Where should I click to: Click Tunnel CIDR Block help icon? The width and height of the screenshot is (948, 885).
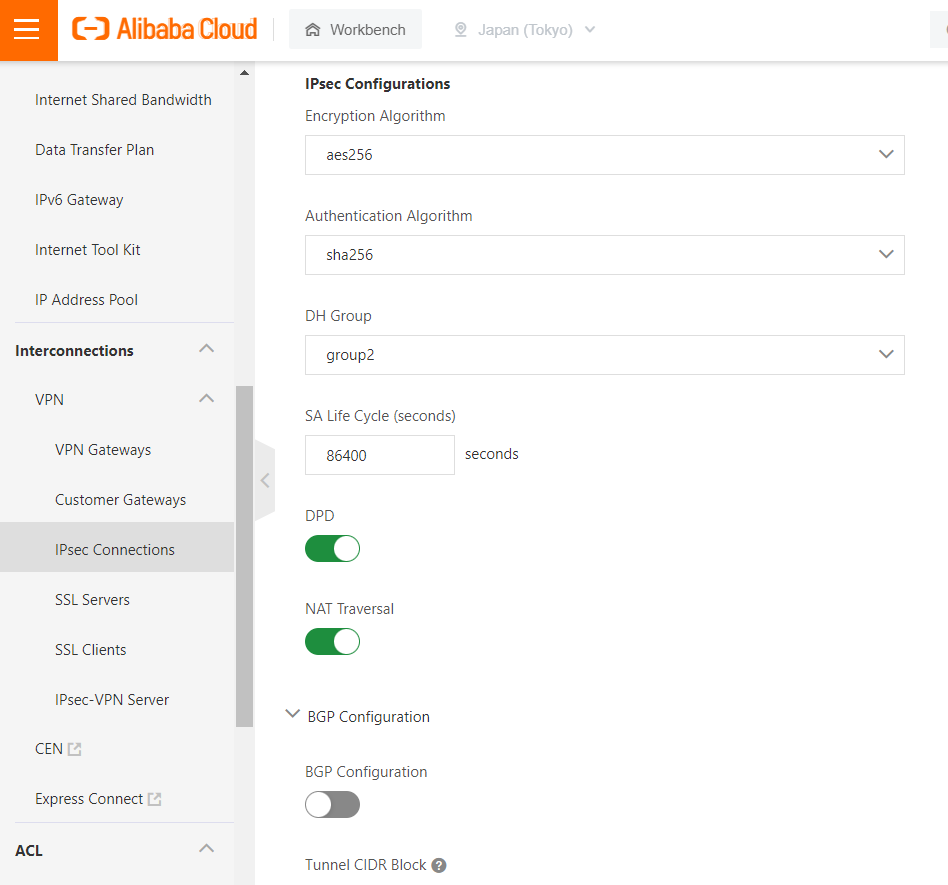(439, 865)
